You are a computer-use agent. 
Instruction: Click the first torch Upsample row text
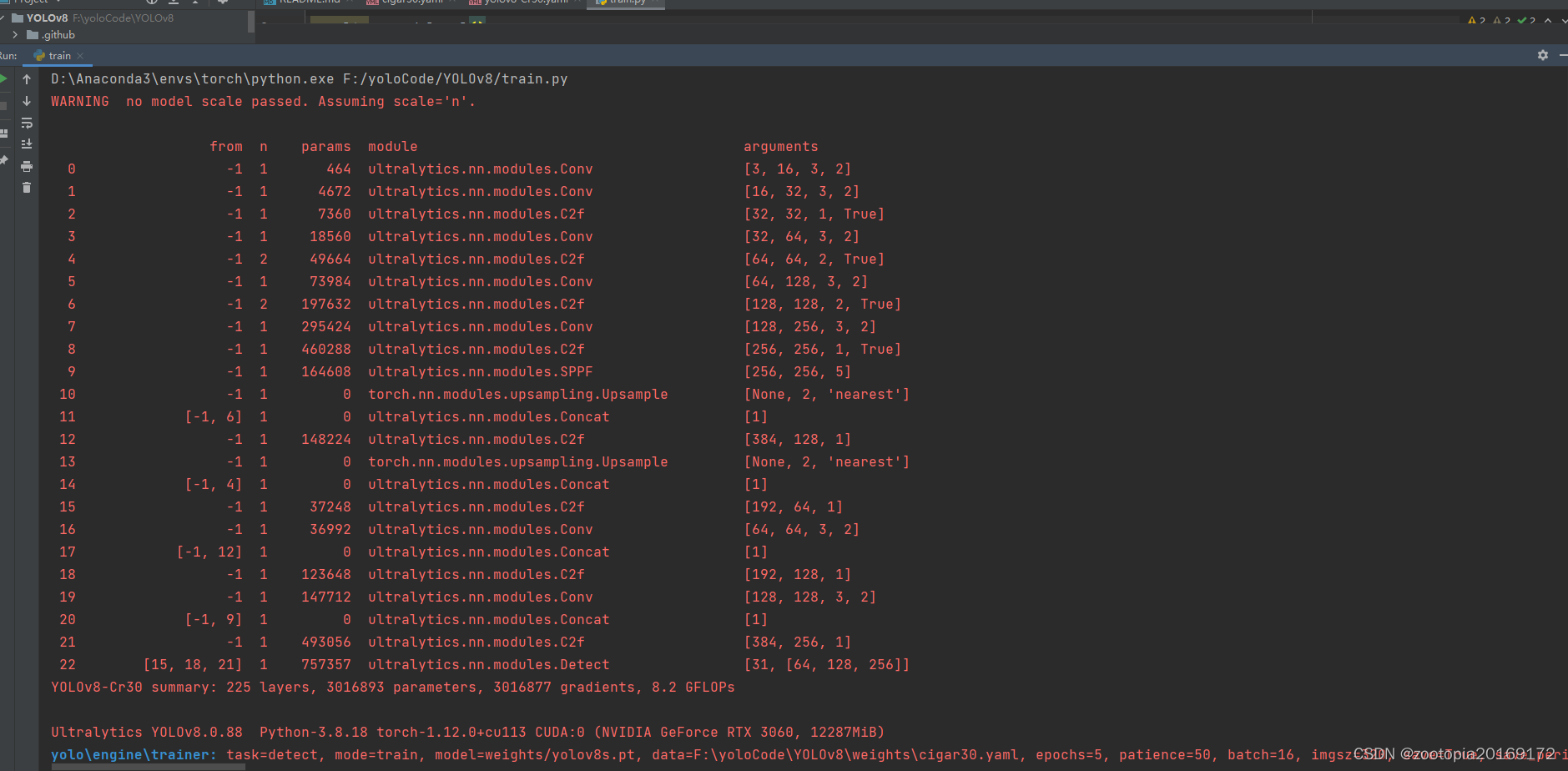(518, 395)
